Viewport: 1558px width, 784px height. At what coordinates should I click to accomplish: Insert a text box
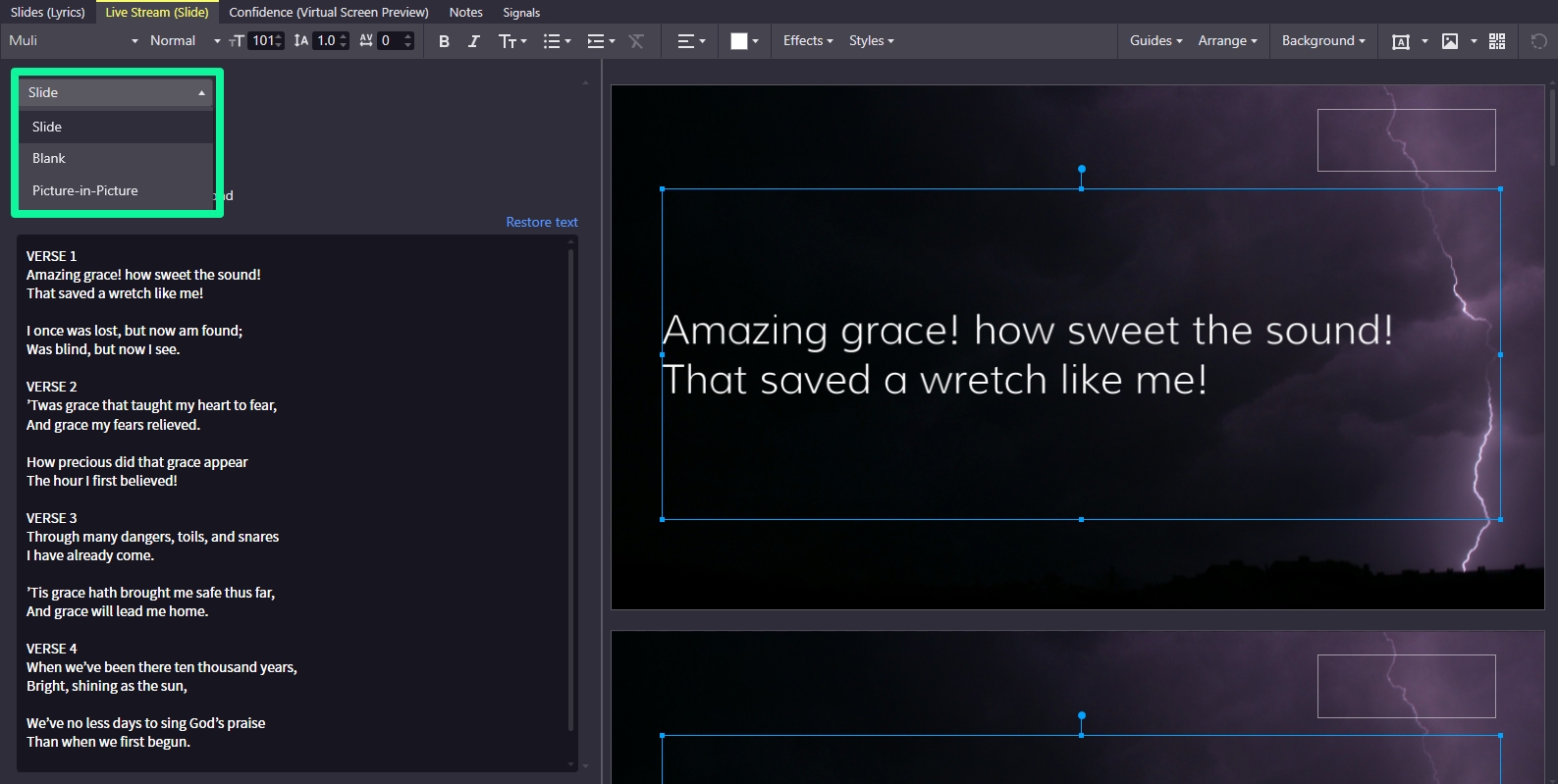pyautogui.click(x=1401, y=41)
